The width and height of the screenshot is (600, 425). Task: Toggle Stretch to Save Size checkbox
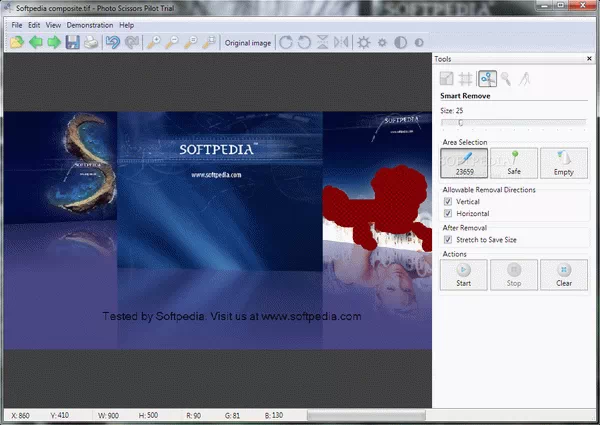tap(448, 239)
